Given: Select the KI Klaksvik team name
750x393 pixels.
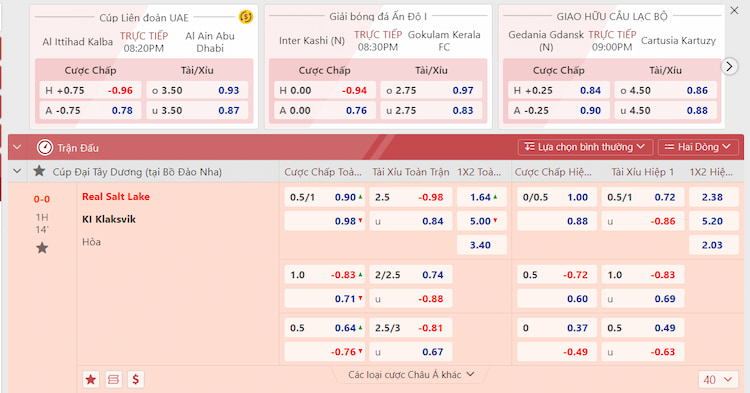Looking at the screenshot, I should click(x=109, y=219).
